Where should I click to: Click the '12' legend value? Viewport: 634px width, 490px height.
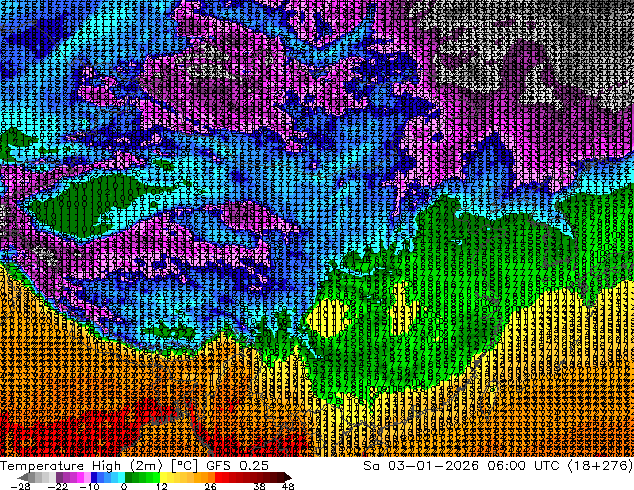point(162,486)
